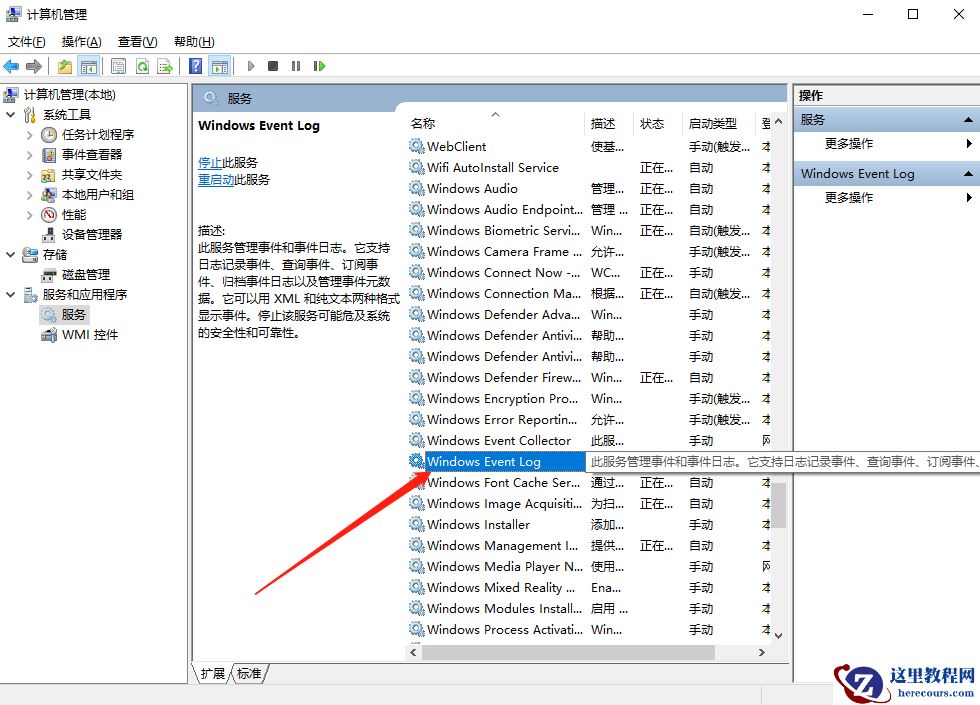This screenshot has height=705, width=980.
Task: Collapse the 系统工具 tree node
Action: [x=8, y=114]
